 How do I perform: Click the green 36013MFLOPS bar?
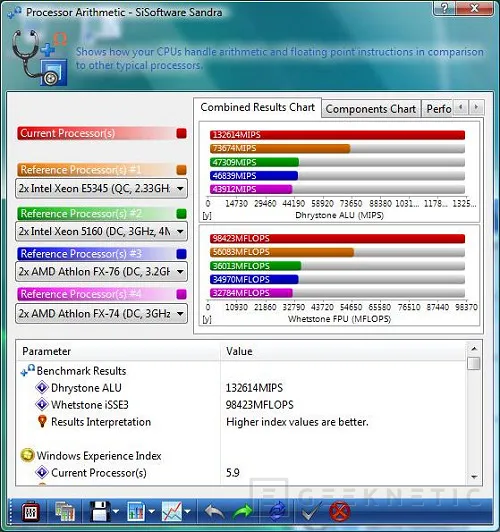(x=255, y=266)
